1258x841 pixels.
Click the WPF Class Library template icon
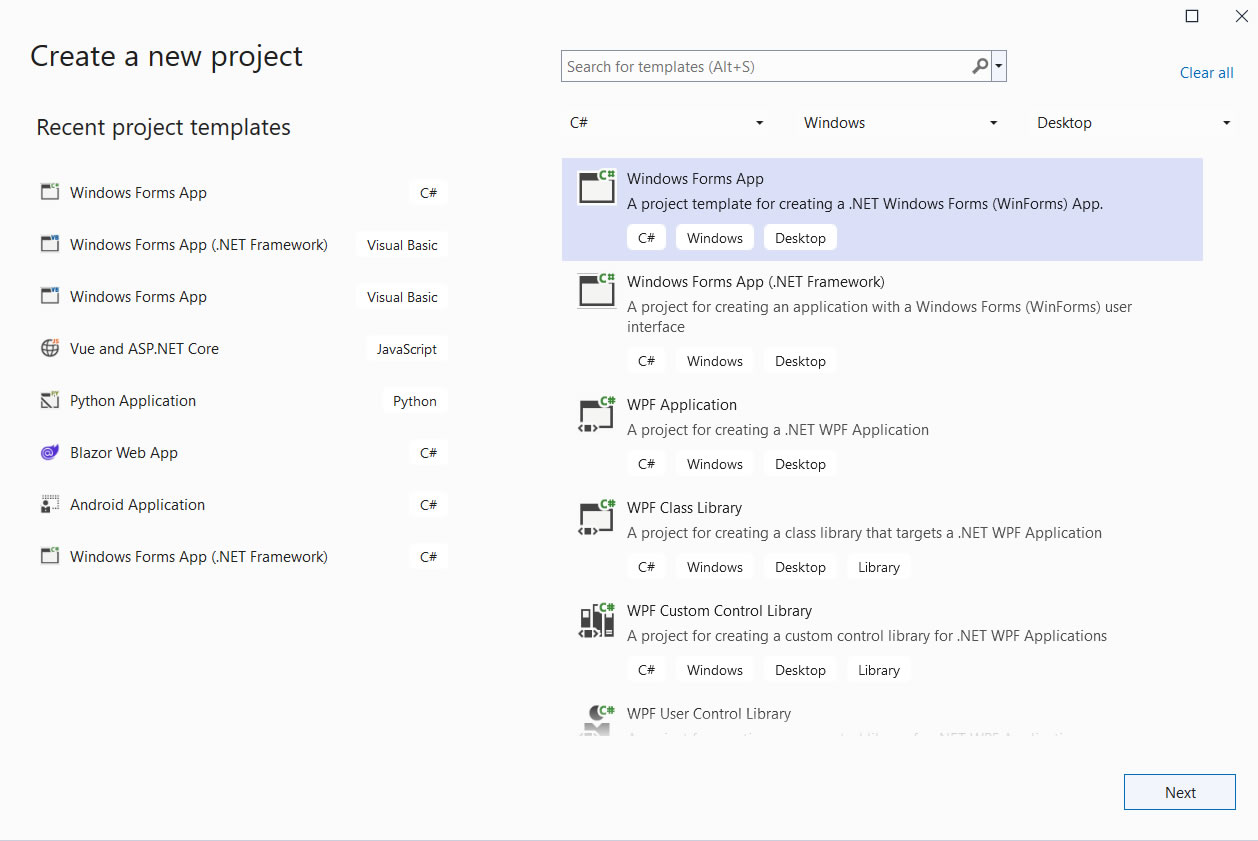(x=597, y=518)
